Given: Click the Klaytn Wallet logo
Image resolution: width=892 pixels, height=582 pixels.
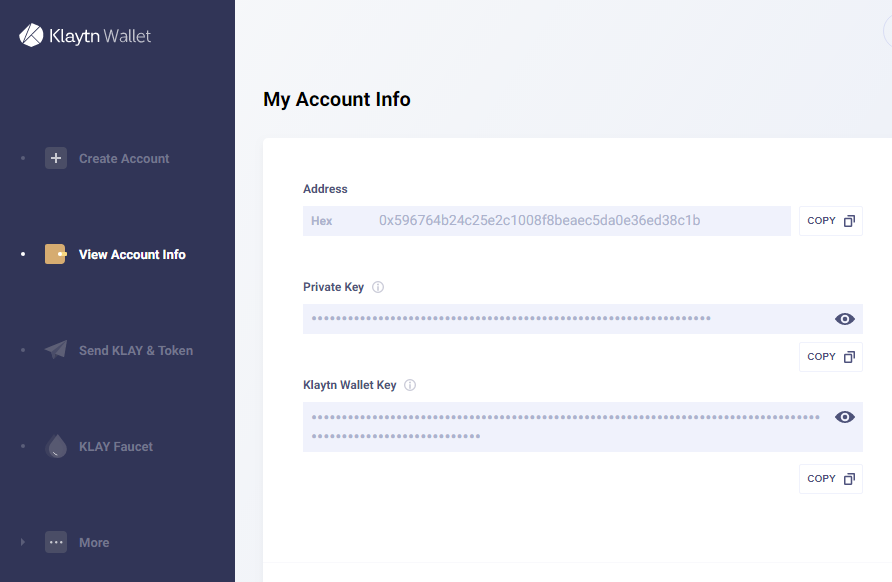Looking at the screenshot, I should tap(85, 35).
